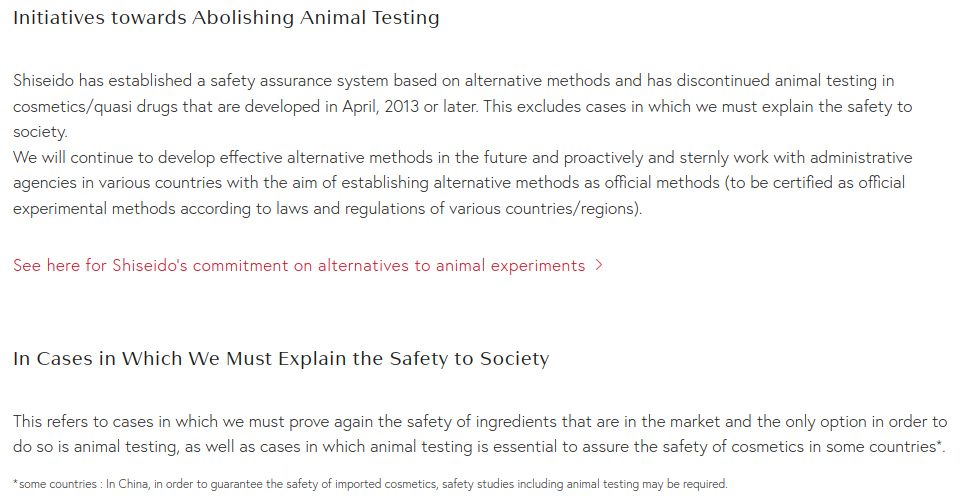Click the sentence start "This refers to cases"
This screenshot has height=504, width=962.
click(x=83, y=422)
